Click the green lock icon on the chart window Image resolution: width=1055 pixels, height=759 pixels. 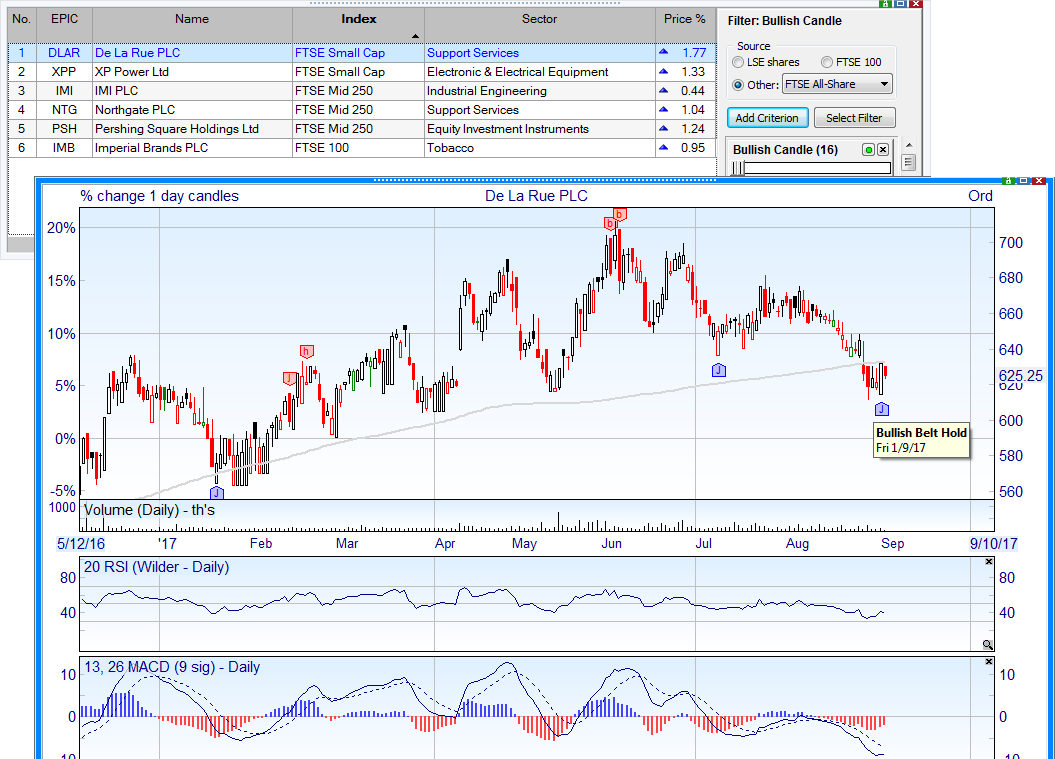coord(1008,180)
